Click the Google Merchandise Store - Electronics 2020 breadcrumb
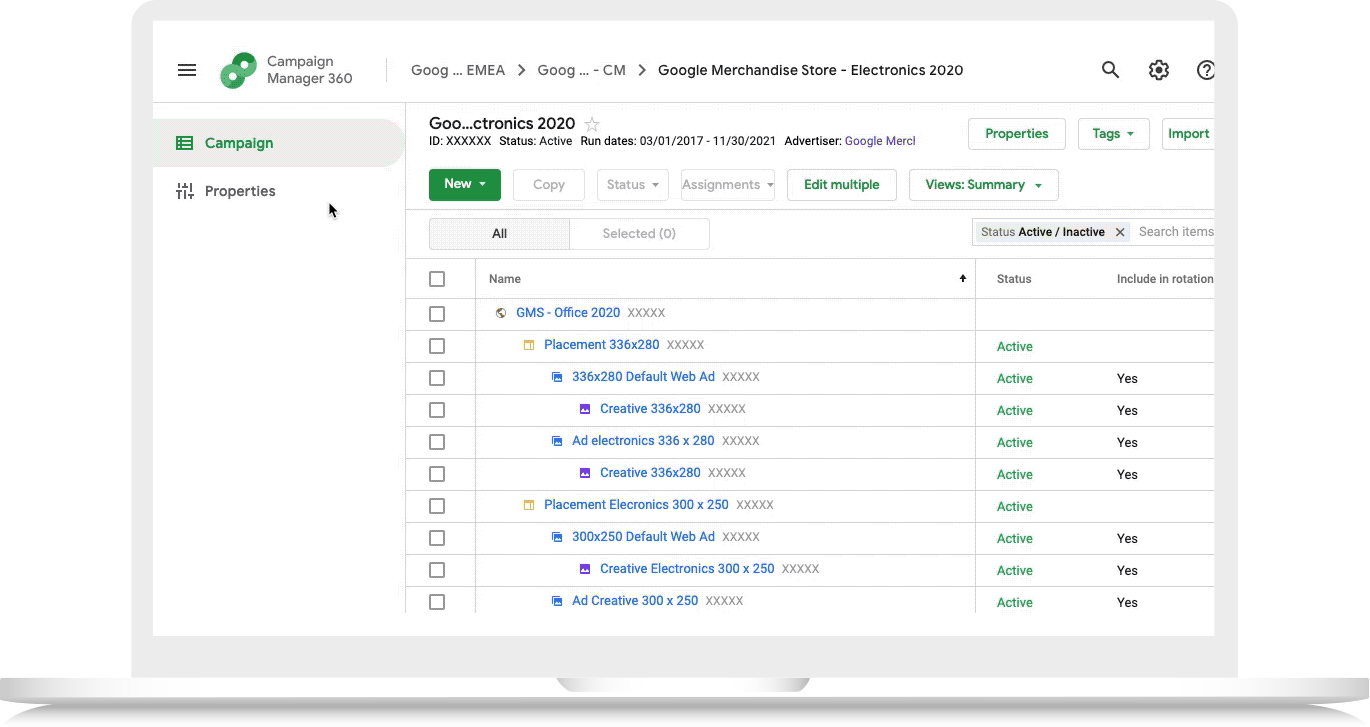Screen dimensions: 1370x727 pos(810,70)
